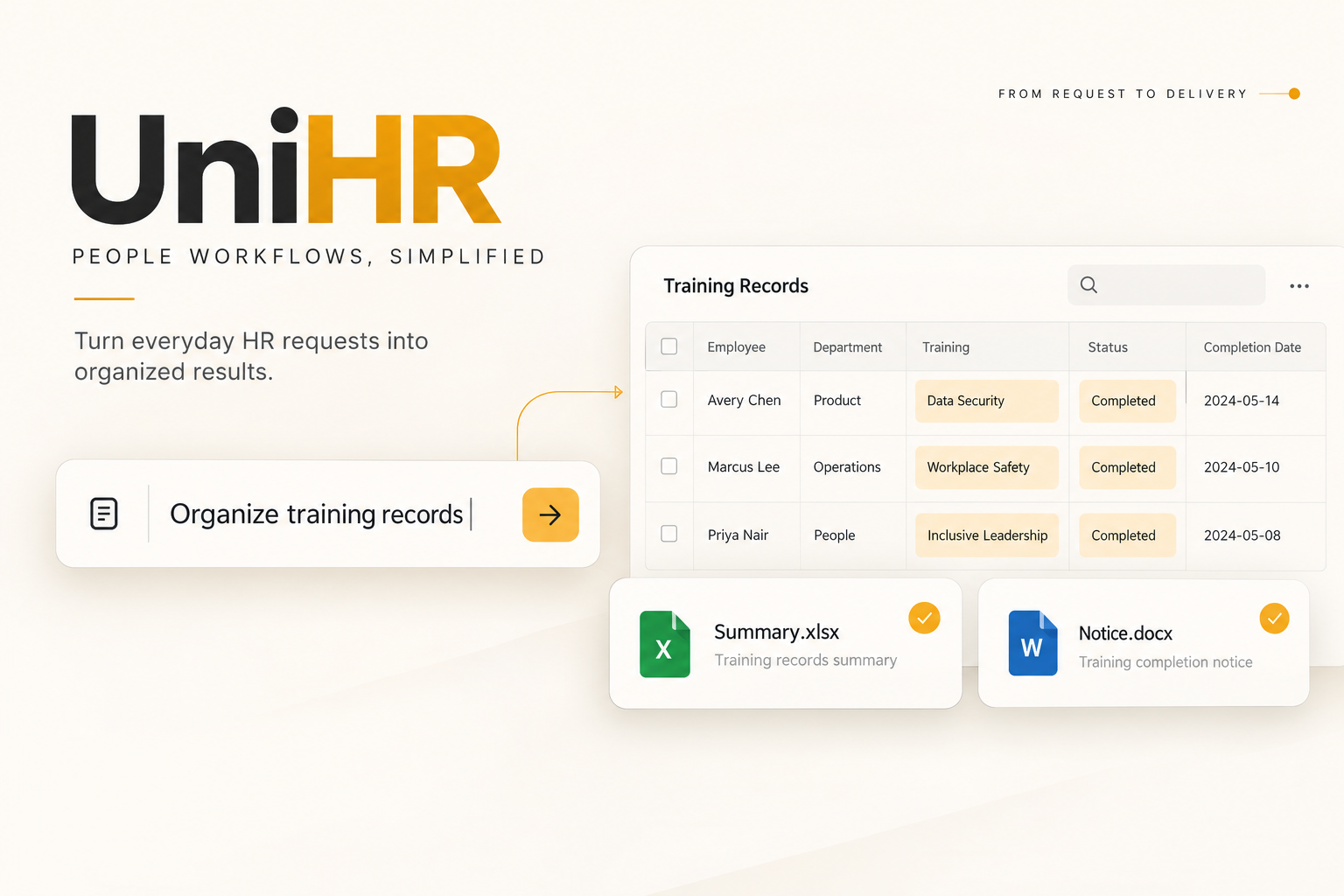
Task: Click the search magnifier in Training Records
Action: pos(1088,284)
